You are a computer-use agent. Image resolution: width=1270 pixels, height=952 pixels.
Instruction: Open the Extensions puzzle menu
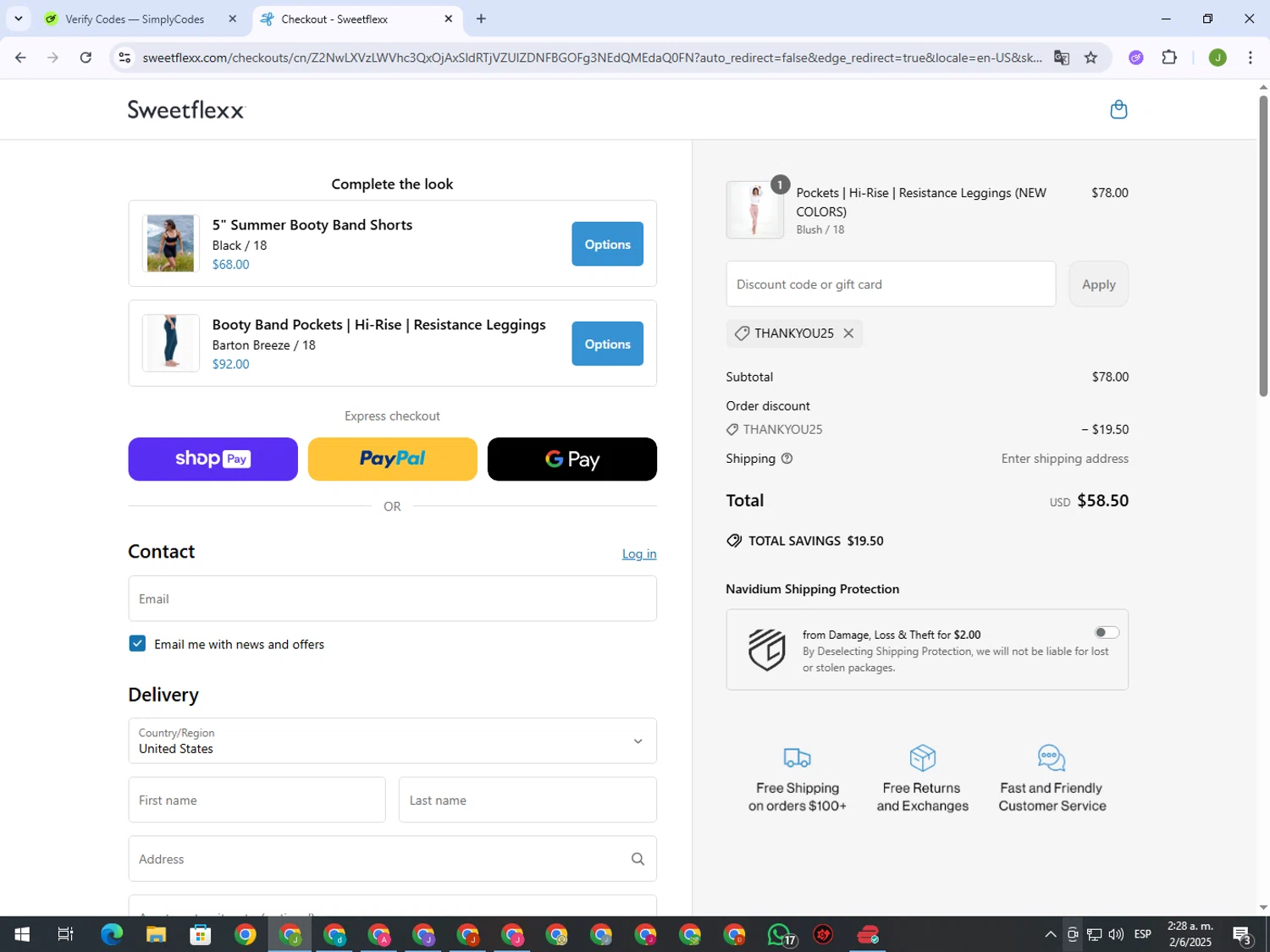pyautogui.click(x=1169, y=58)
